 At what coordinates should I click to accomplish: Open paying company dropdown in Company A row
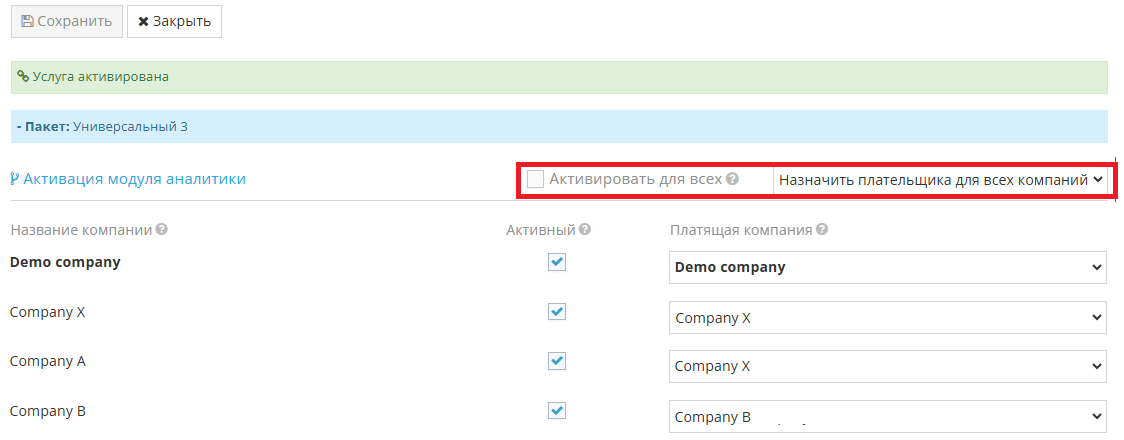coord(887,366)
